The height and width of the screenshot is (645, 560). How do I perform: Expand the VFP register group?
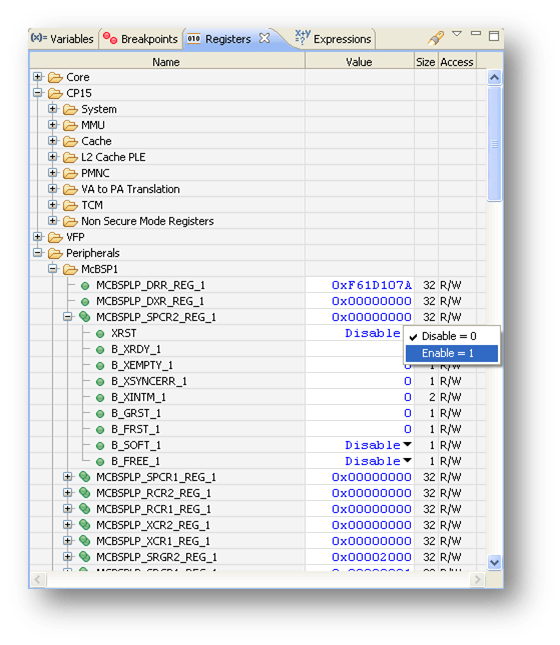pyautogui.click(x=38, y=237)
